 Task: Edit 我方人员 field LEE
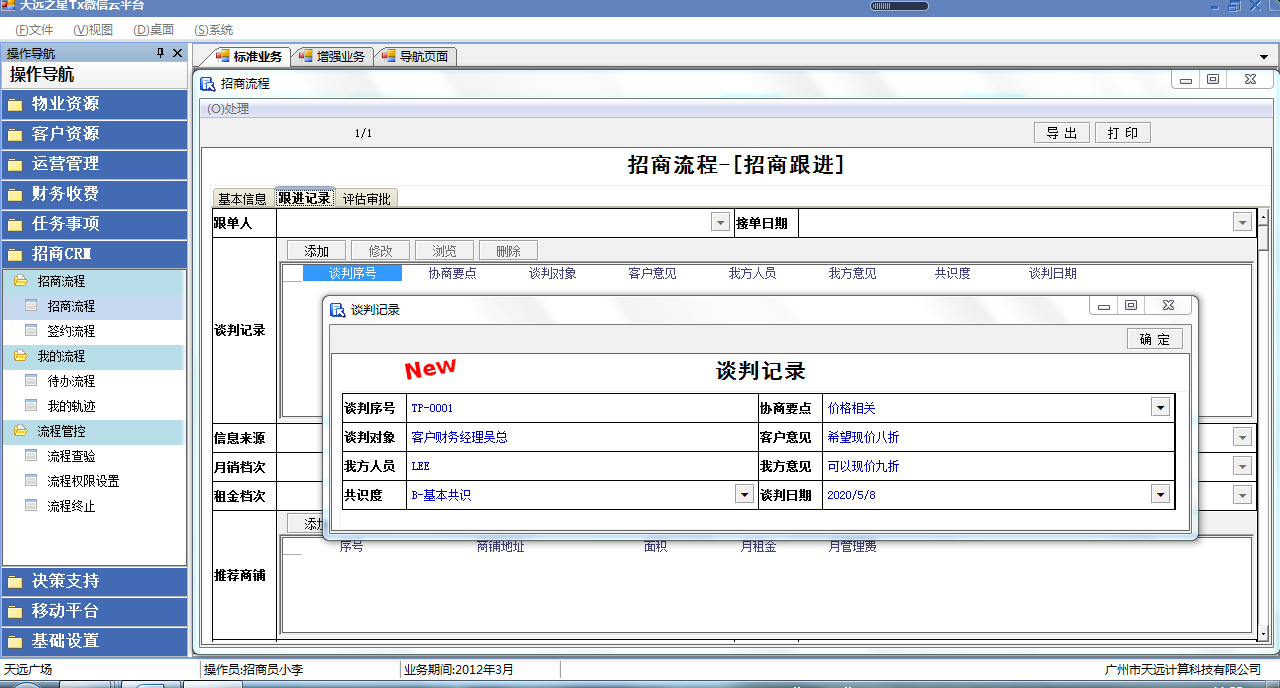pyautogui.click(x=581, y=466)
